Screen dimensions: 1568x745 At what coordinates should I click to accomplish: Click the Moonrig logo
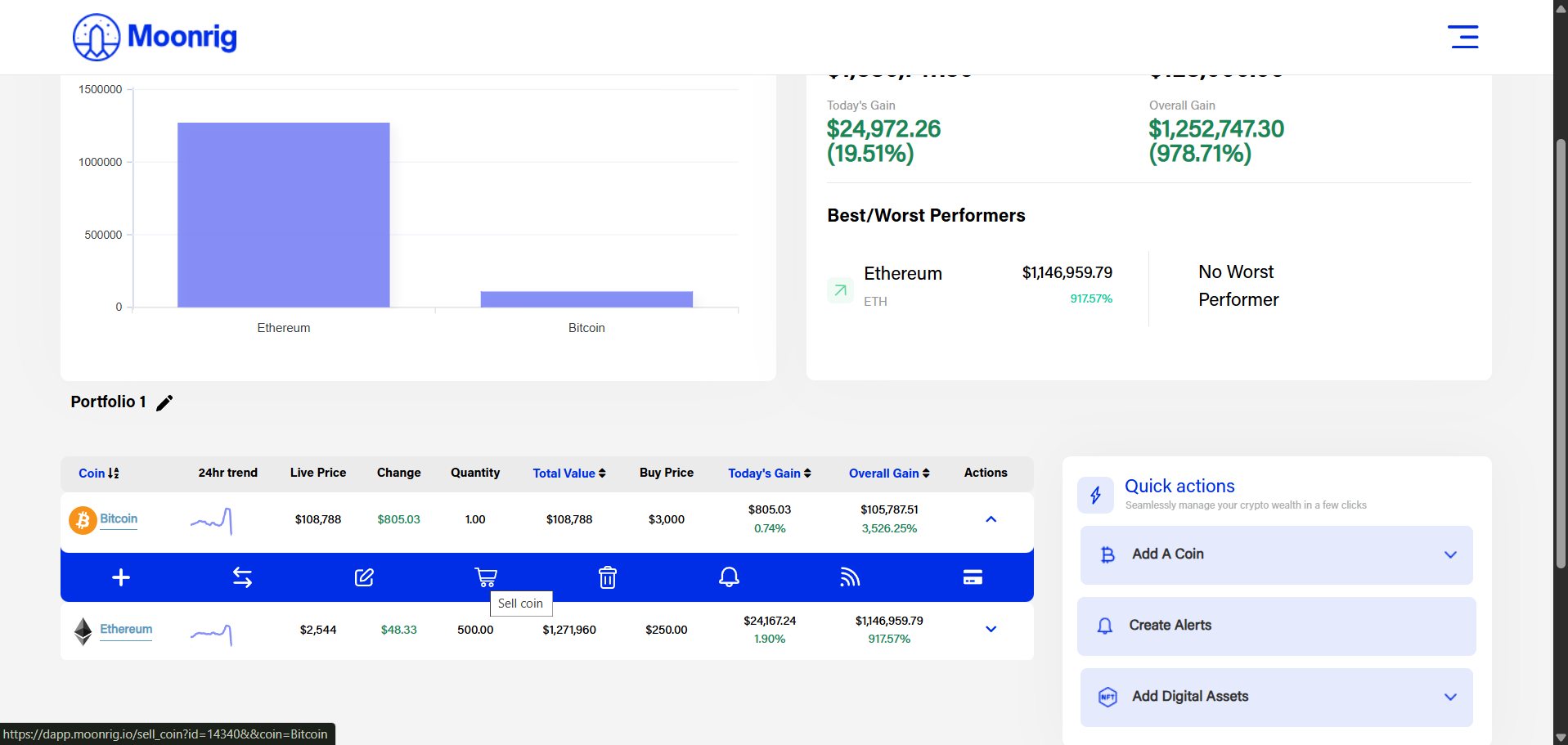point(155,37)
